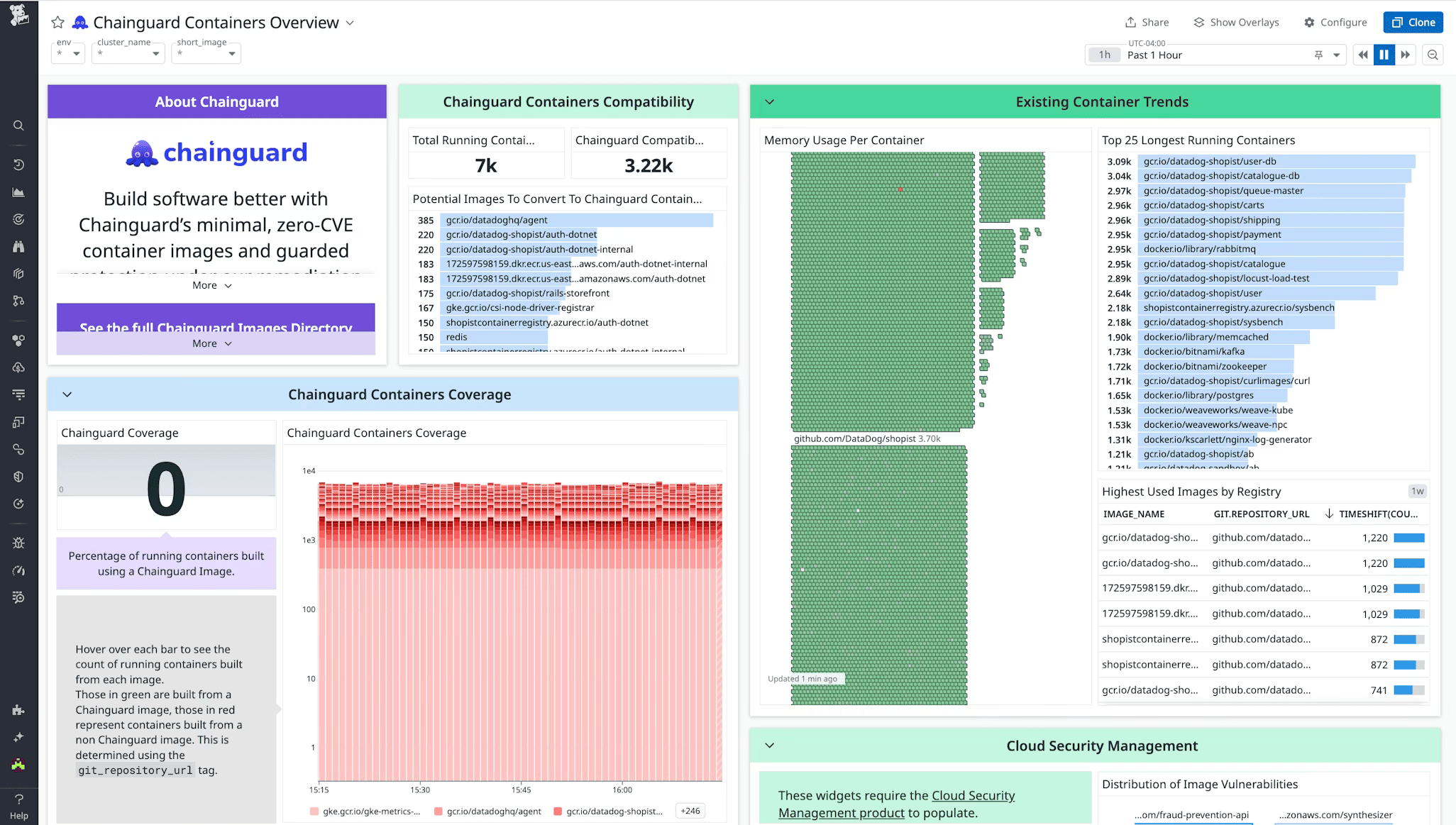Click the fast-forward time navigation control

[x=1406, y=55]
